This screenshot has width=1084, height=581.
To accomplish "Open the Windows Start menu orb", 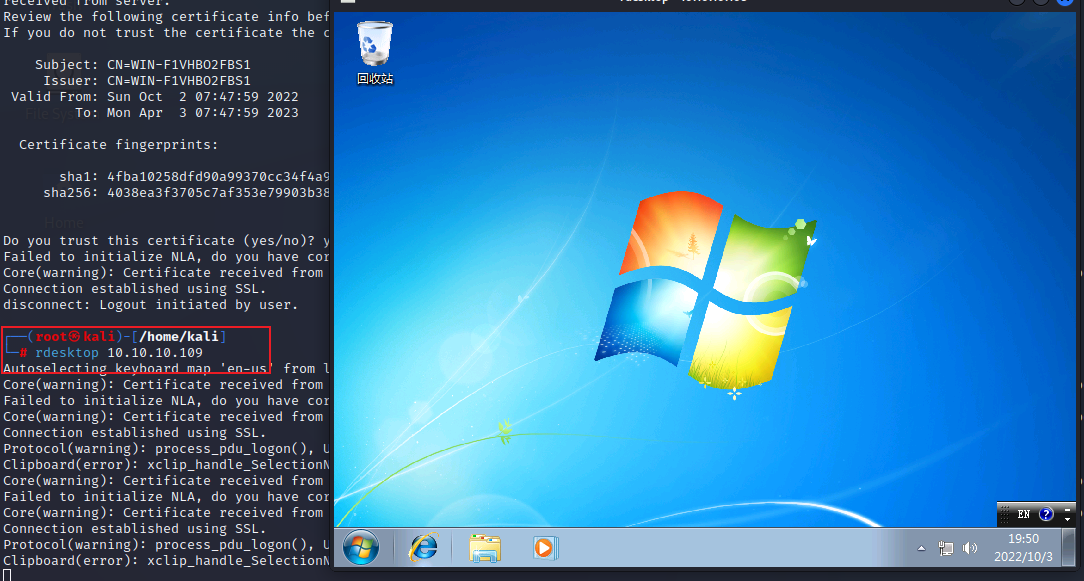I will coord(361,547).
